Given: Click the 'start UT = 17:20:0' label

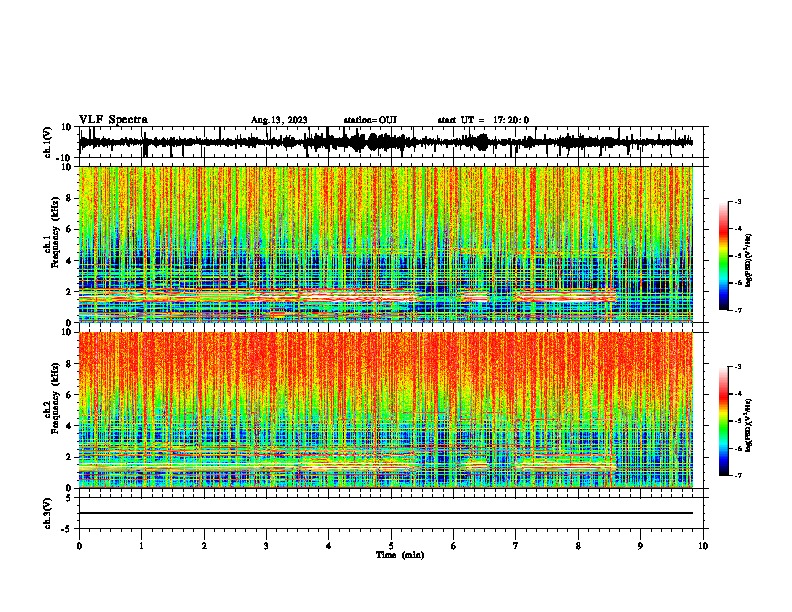Looking at the screenshot, I should tap(483, 120).
